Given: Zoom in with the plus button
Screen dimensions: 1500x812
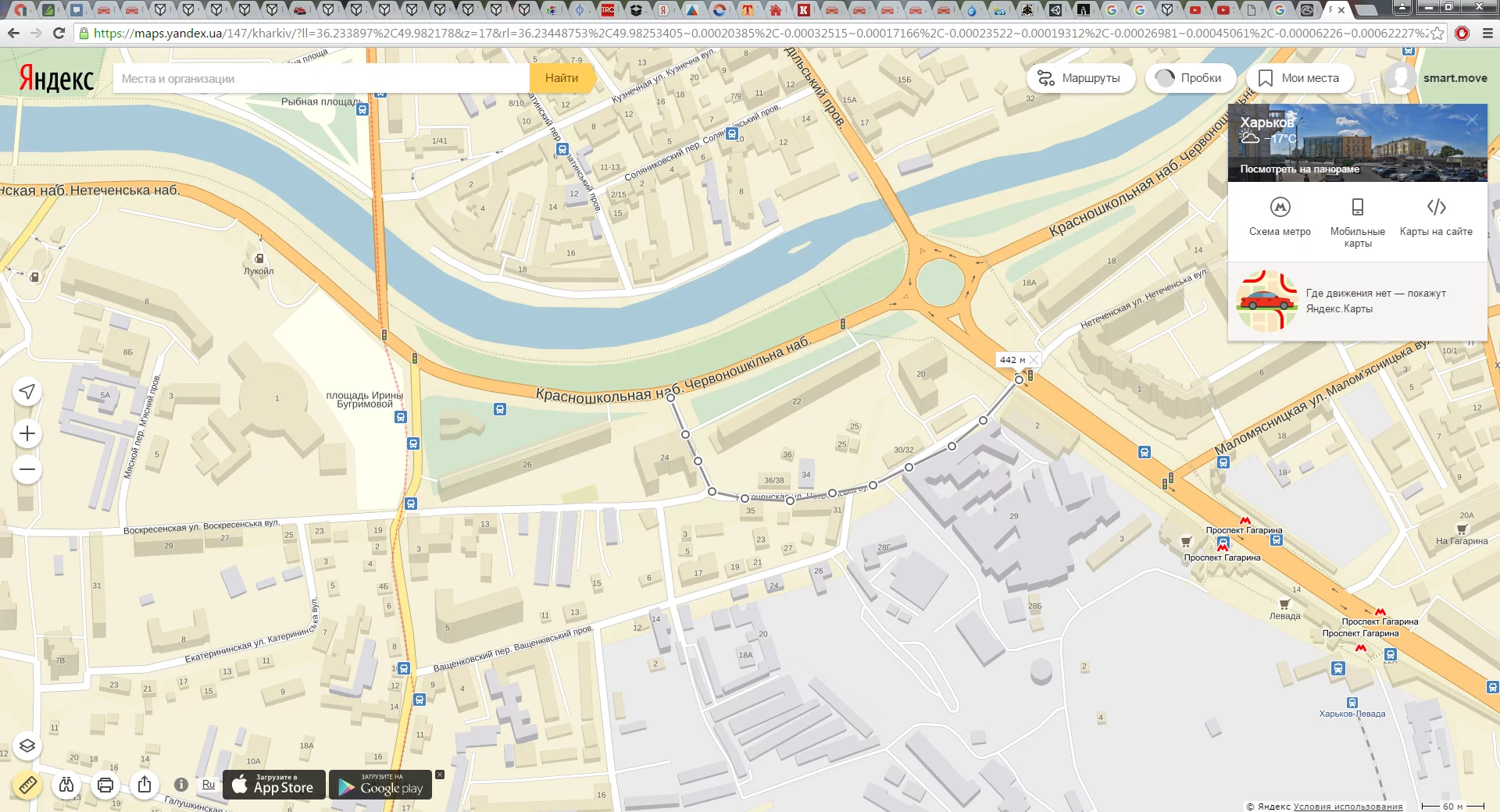Looking at the screenshot, I should click(27, 433).
